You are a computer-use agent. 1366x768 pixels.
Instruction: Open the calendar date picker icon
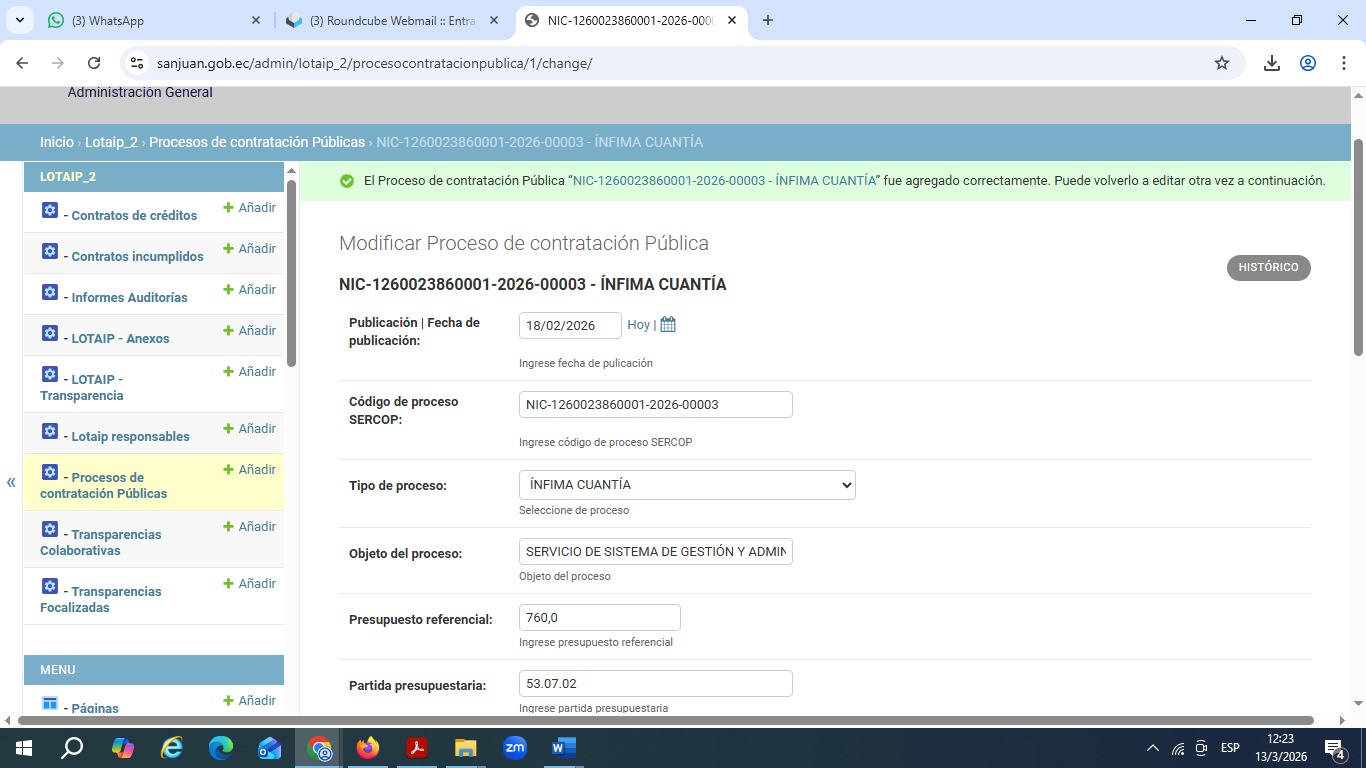point(668,325)
